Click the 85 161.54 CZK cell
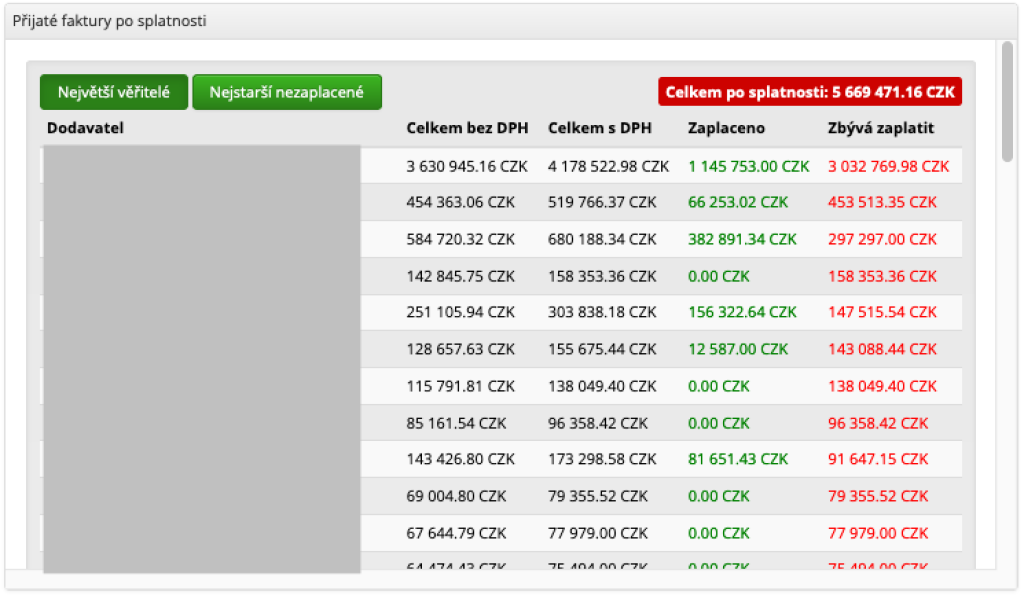The image size is (1024, 599). point(456,423)
